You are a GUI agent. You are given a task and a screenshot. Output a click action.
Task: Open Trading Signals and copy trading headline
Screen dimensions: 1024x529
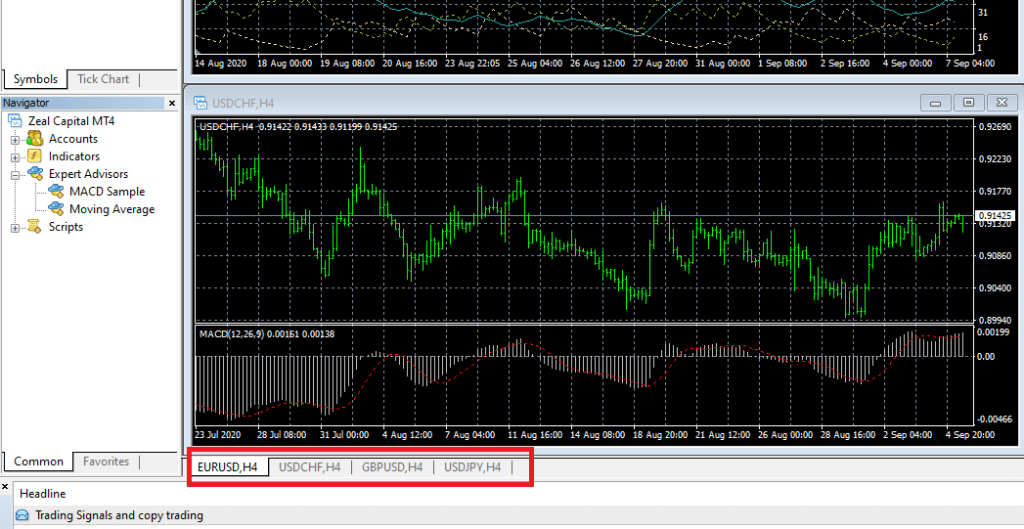coord(119,516)
